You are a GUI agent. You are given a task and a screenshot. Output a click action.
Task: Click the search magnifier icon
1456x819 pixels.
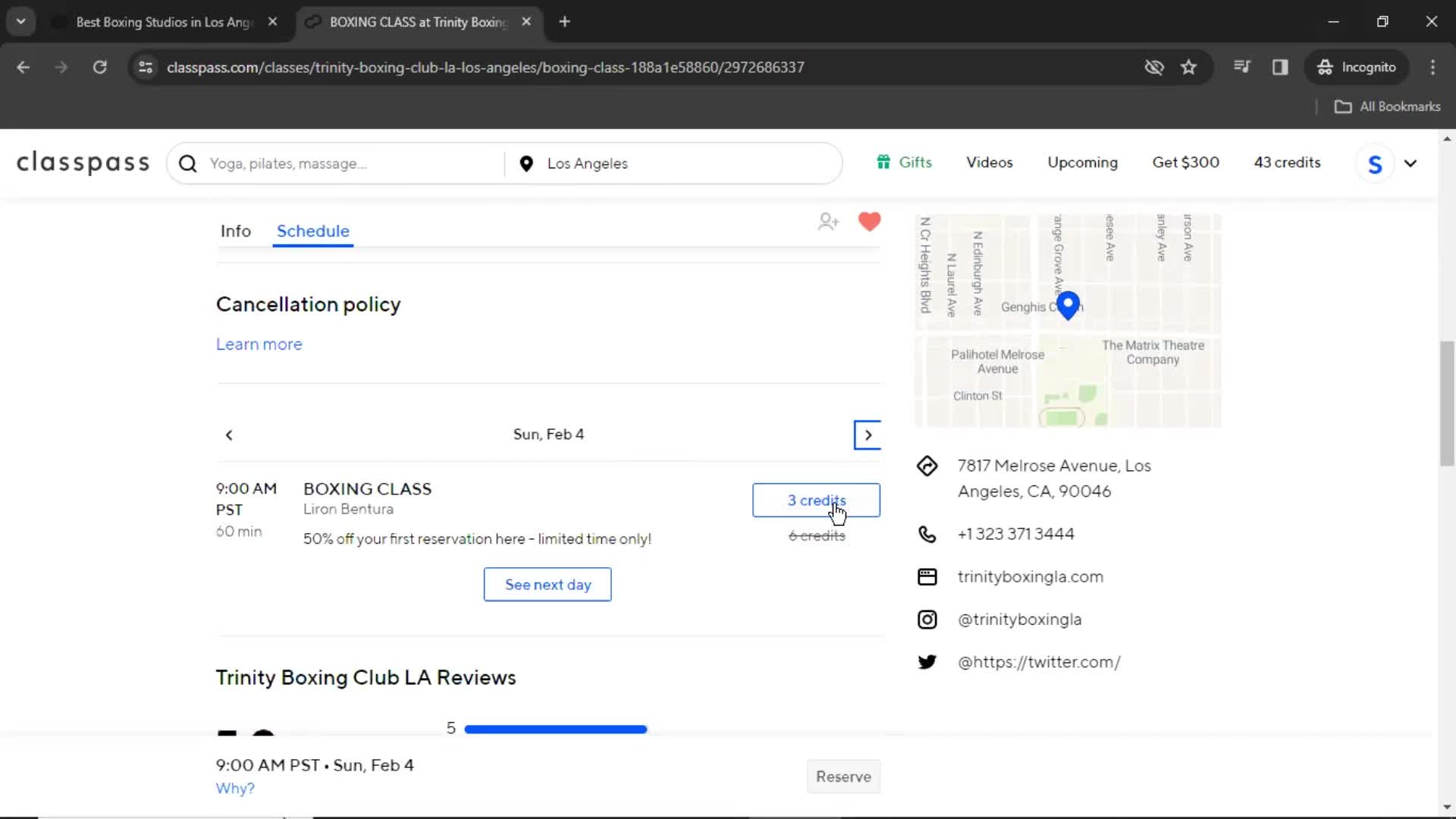click(188, 164)
